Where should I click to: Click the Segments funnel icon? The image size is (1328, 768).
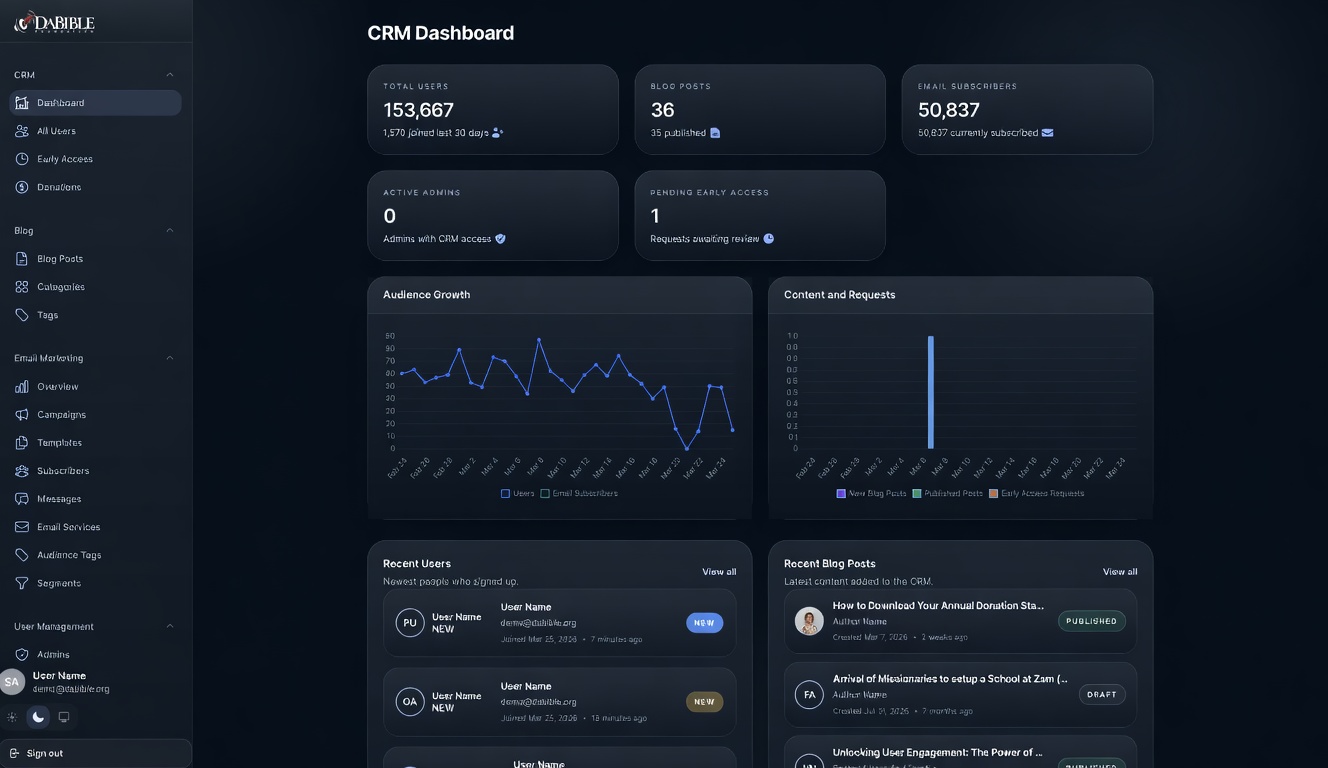click(22, 583)
